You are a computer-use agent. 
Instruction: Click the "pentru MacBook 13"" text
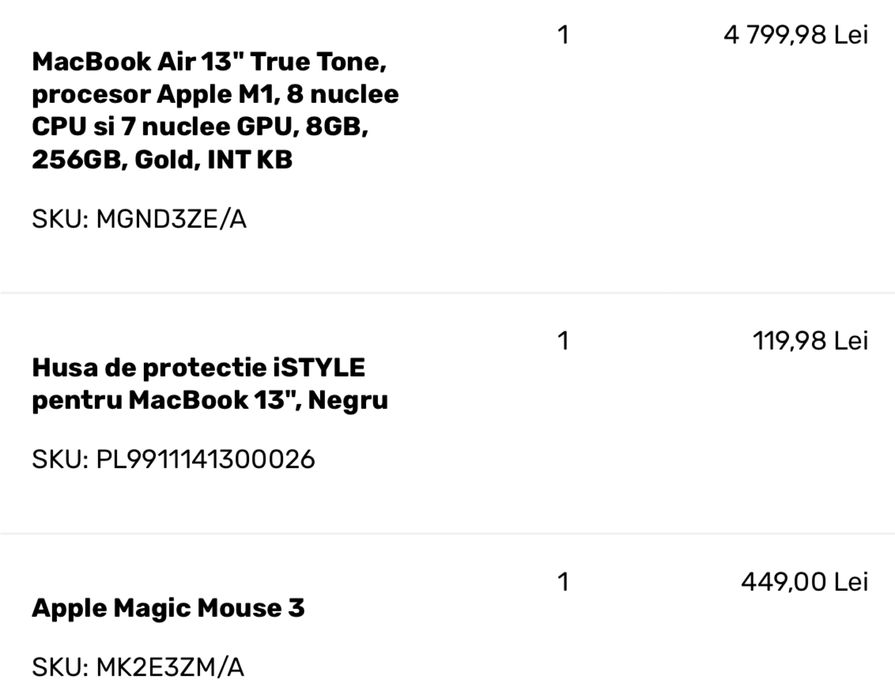(x=163, y=400)
